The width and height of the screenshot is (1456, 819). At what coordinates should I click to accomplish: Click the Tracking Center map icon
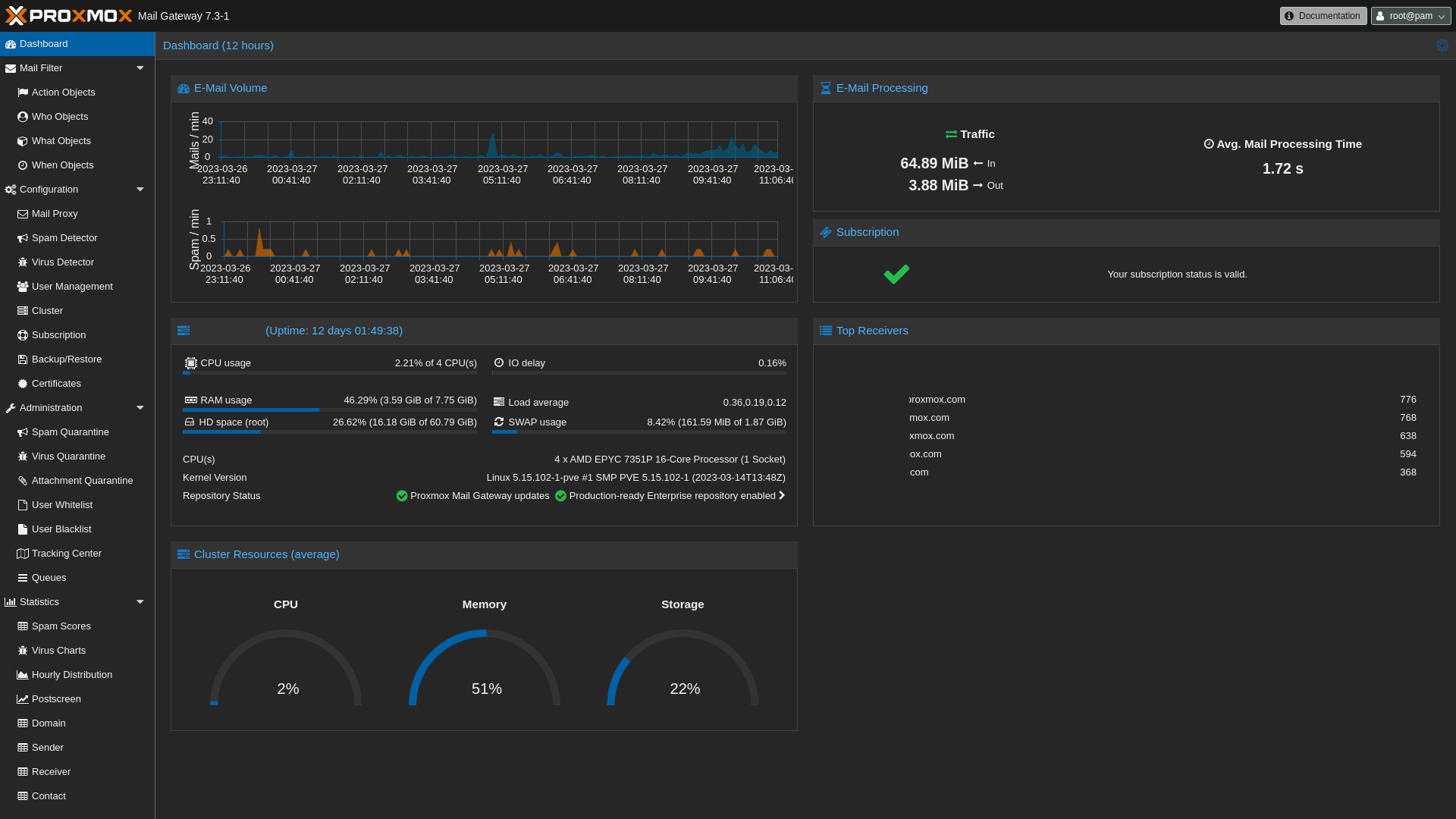pyautogui.click(x=23, y=554)
